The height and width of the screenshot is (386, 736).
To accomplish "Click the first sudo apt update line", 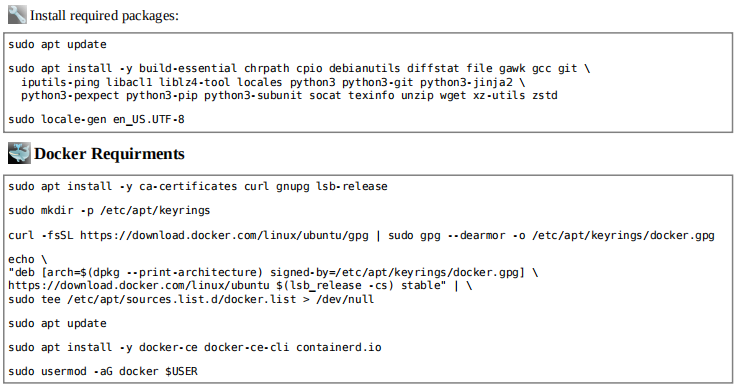I will [57, 45].
